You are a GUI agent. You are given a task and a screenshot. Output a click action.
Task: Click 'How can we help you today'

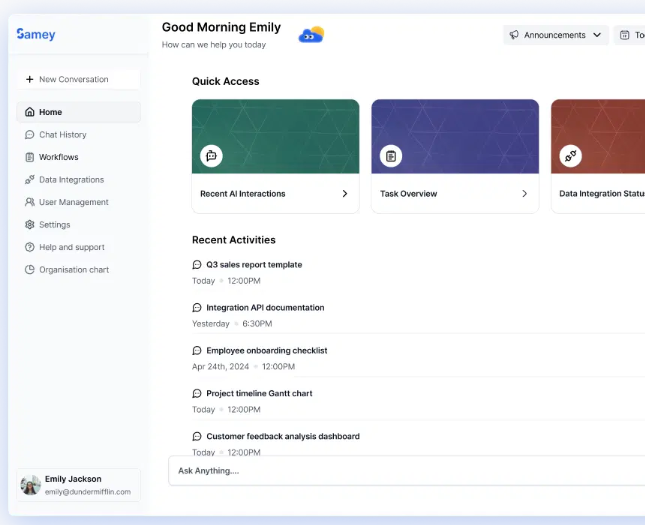click(x=214, y=45)
